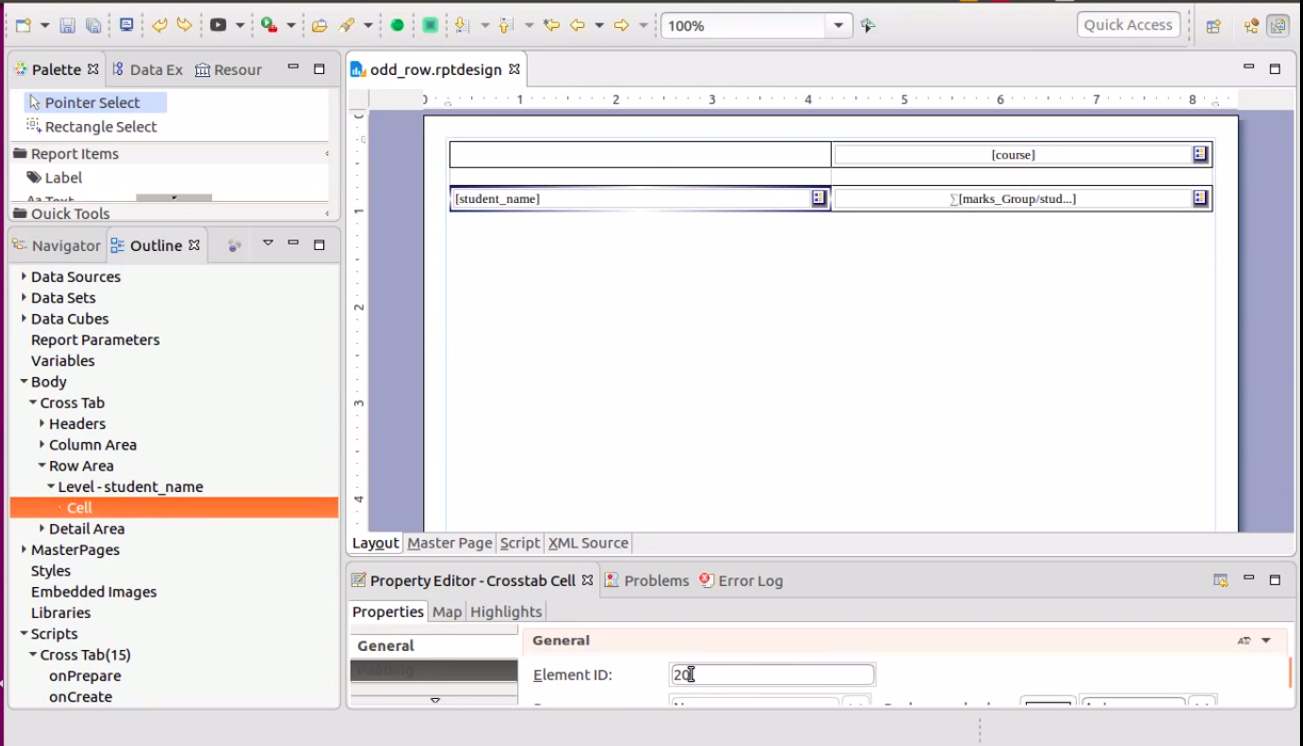The image size is (1303, 746).
Task: Click the Save icon in toolbar
Action: (x=67, y=26)
